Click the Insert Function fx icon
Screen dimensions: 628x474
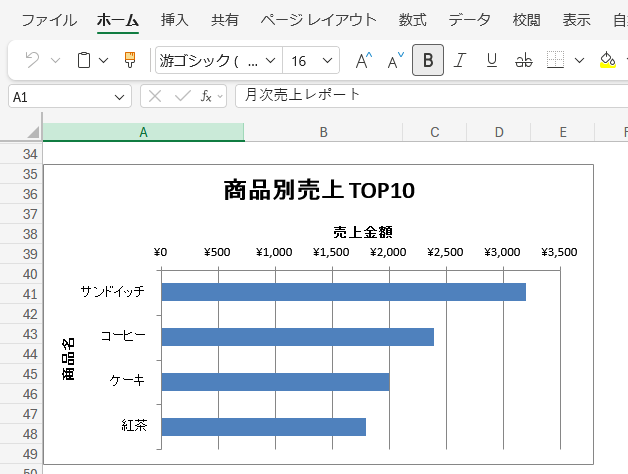206,97
